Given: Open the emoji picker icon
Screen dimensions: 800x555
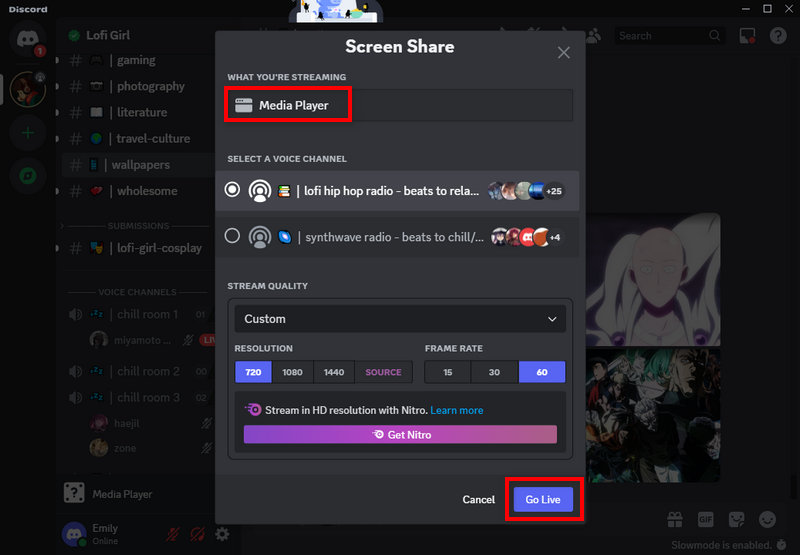Looking at the screenshot, I should click(x=767, y=520).
